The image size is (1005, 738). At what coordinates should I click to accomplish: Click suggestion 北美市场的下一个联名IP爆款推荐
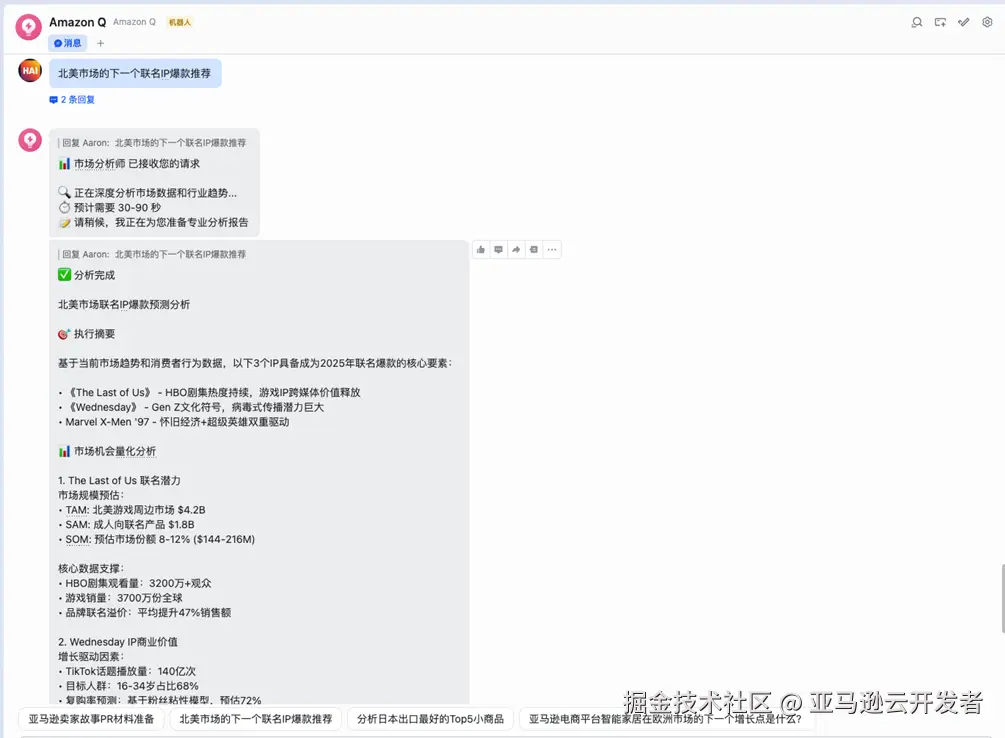click(256, 719)
